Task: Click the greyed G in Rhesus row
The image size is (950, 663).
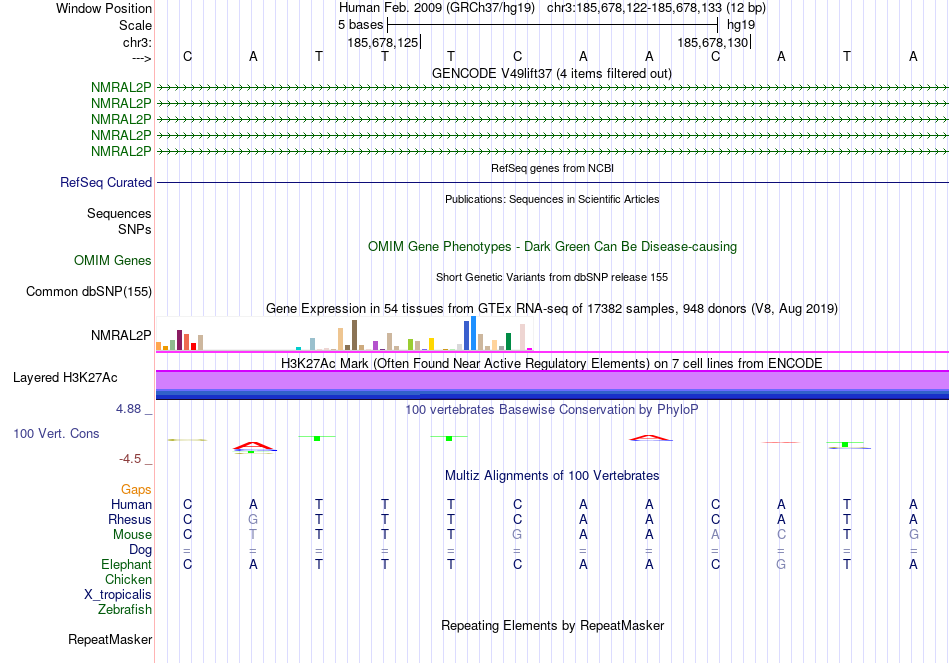Action: [x=253, y=519]
